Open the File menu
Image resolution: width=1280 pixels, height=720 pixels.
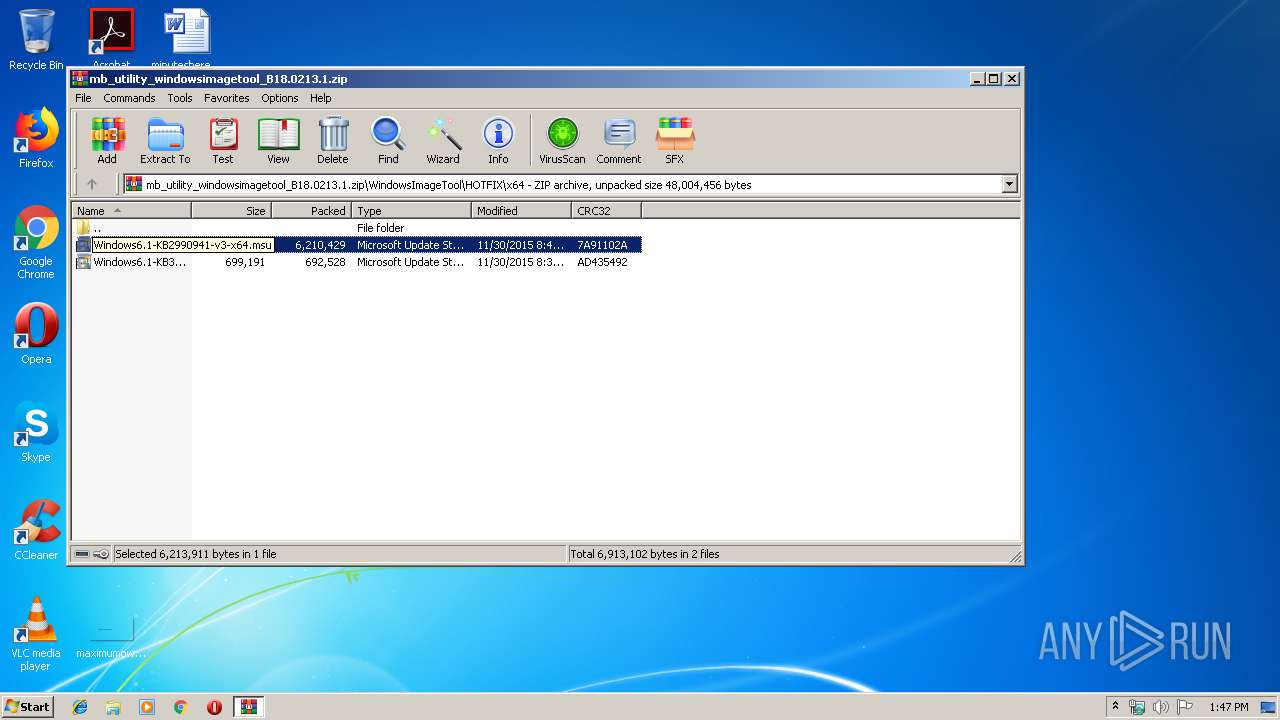click(x=83, y=98)
